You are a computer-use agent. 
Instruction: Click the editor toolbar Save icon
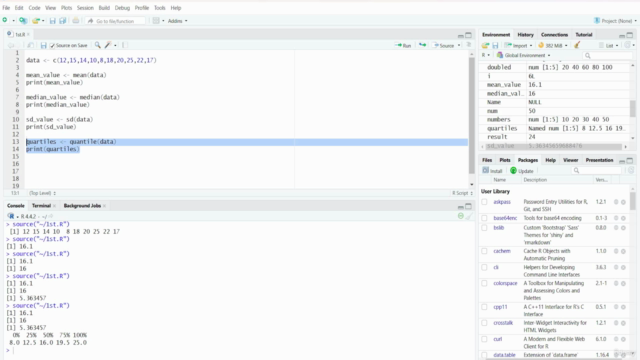pos(43,45)
